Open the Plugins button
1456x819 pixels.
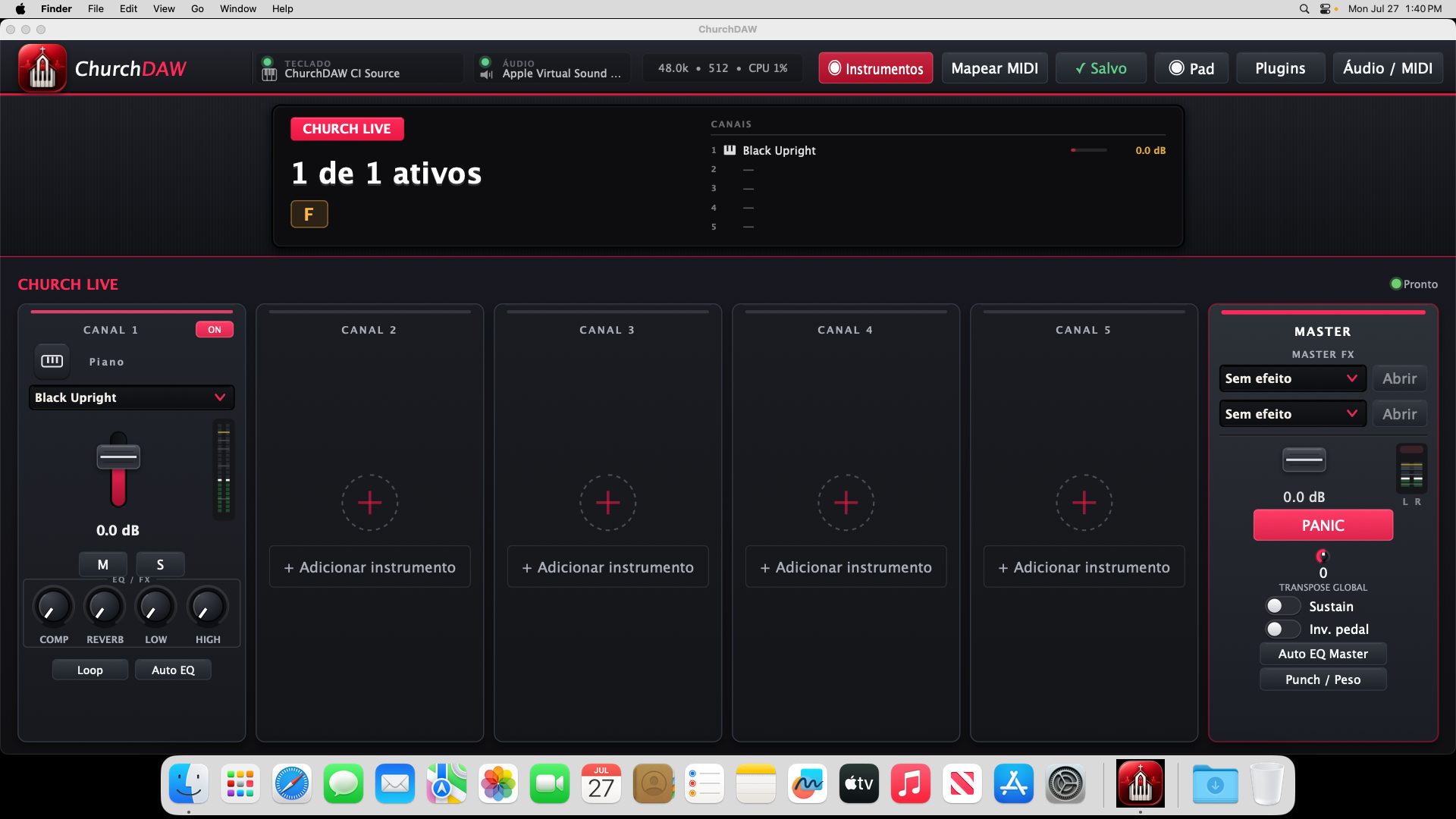[x=1280, y=68]
